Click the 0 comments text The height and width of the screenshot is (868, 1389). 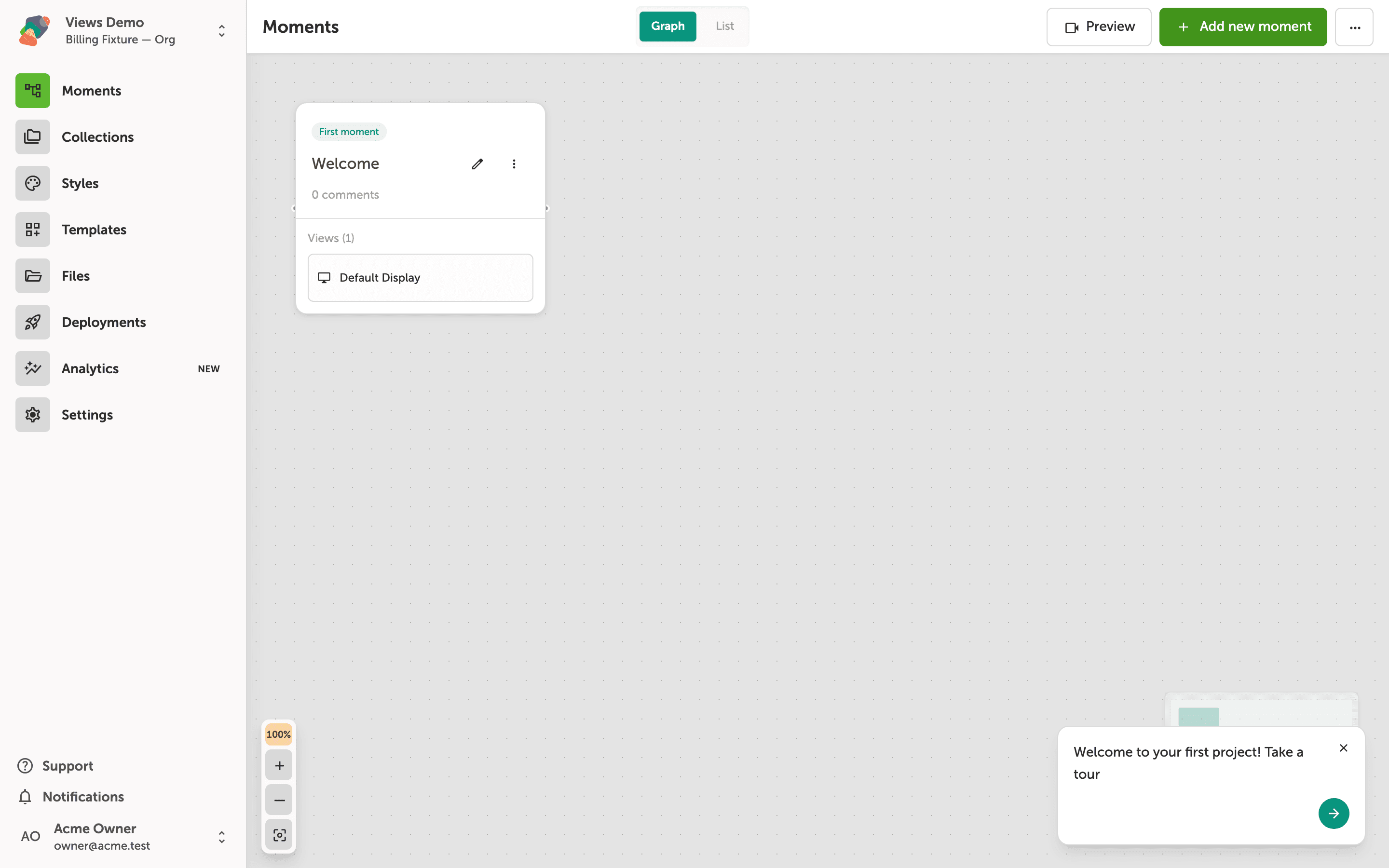(345, 195)
